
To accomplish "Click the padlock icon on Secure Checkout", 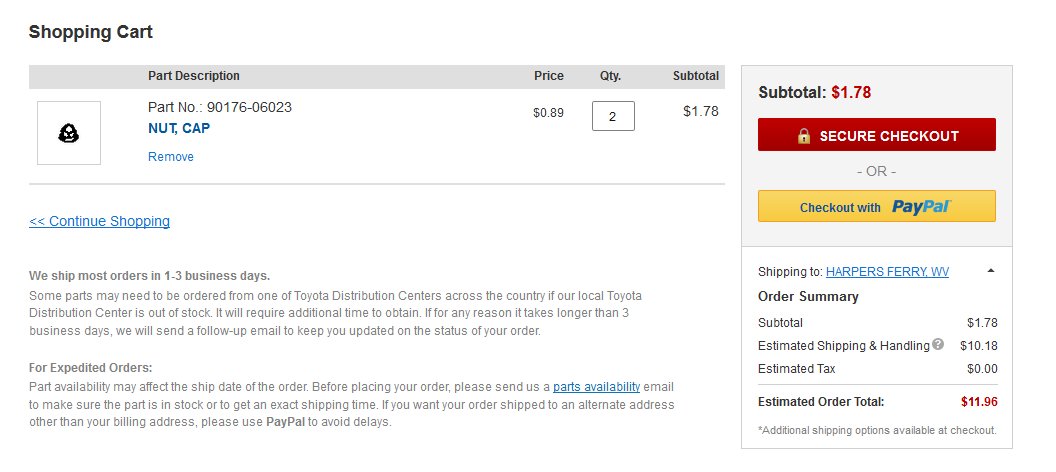I will point(803,136).
